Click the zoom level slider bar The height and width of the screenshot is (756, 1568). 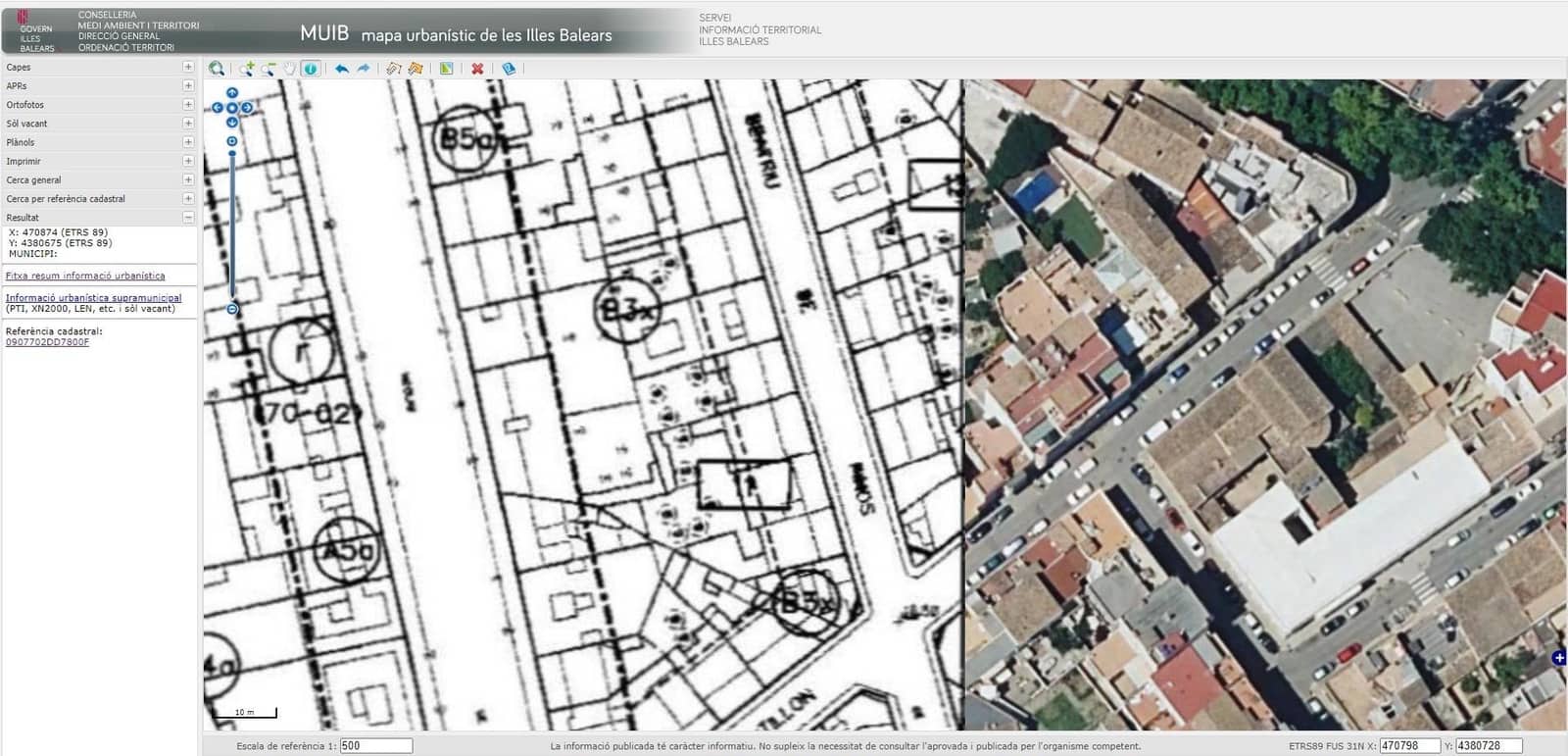(232, 226)
